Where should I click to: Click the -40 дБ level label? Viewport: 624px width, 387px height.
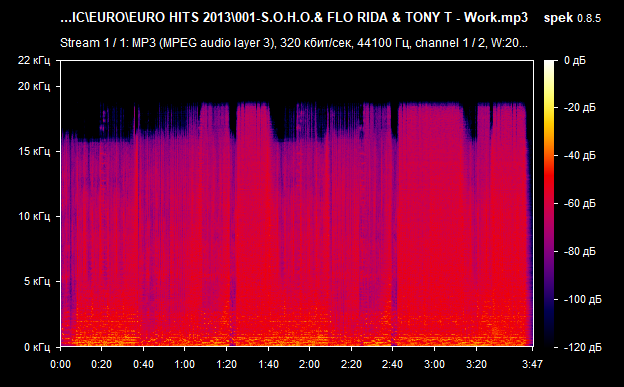coord(579,155)
